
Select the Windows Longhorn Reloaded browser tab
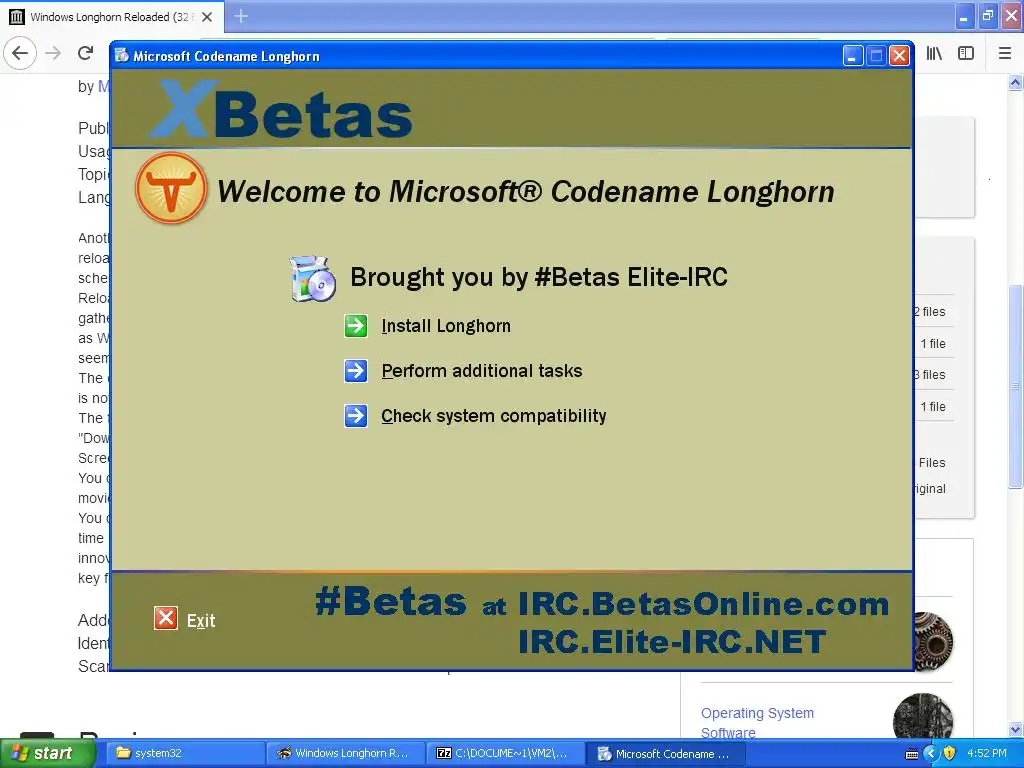(x=111, y=17)
